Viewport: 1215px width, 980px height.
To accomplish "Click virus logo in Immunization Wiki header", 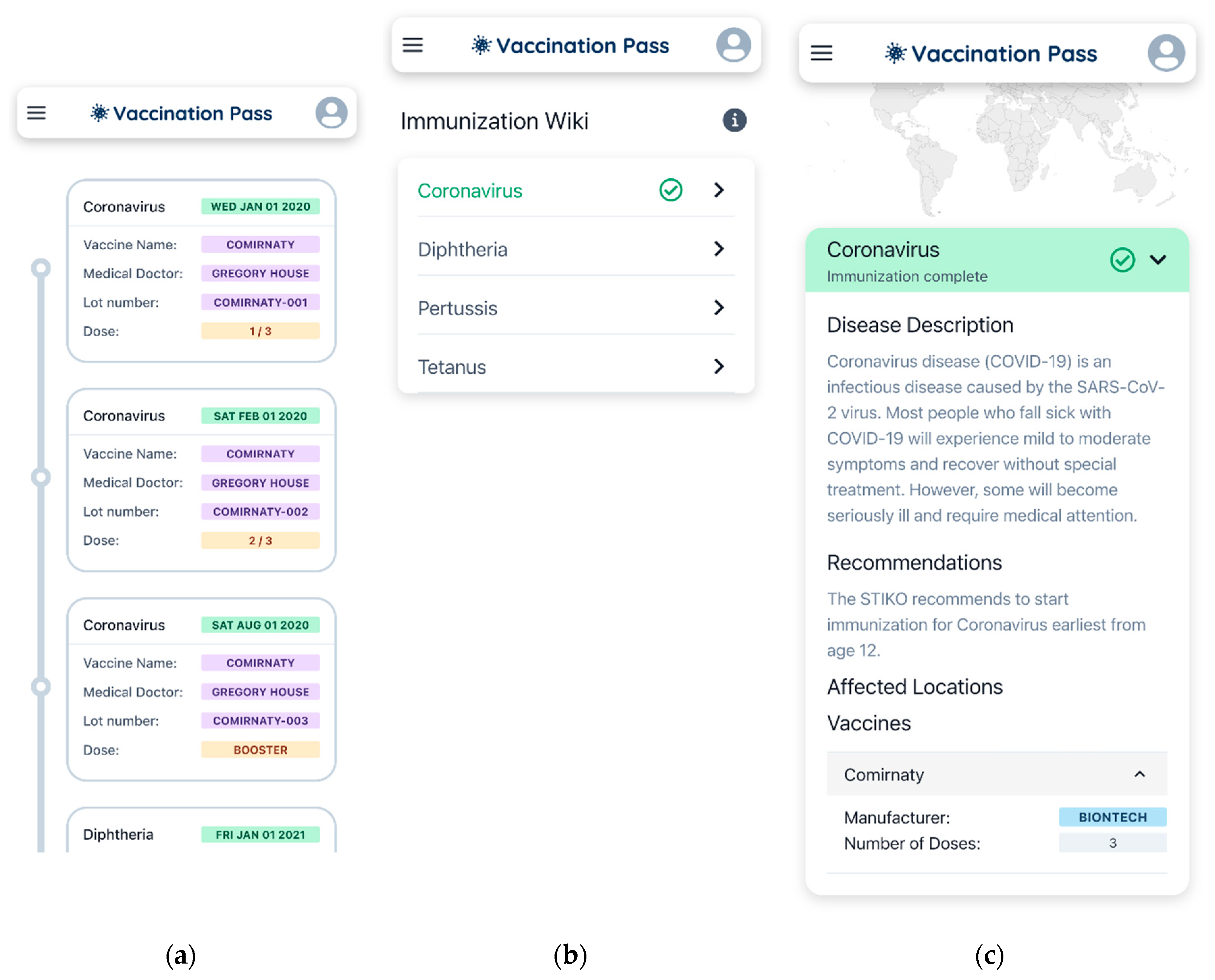I will [481, 46].
